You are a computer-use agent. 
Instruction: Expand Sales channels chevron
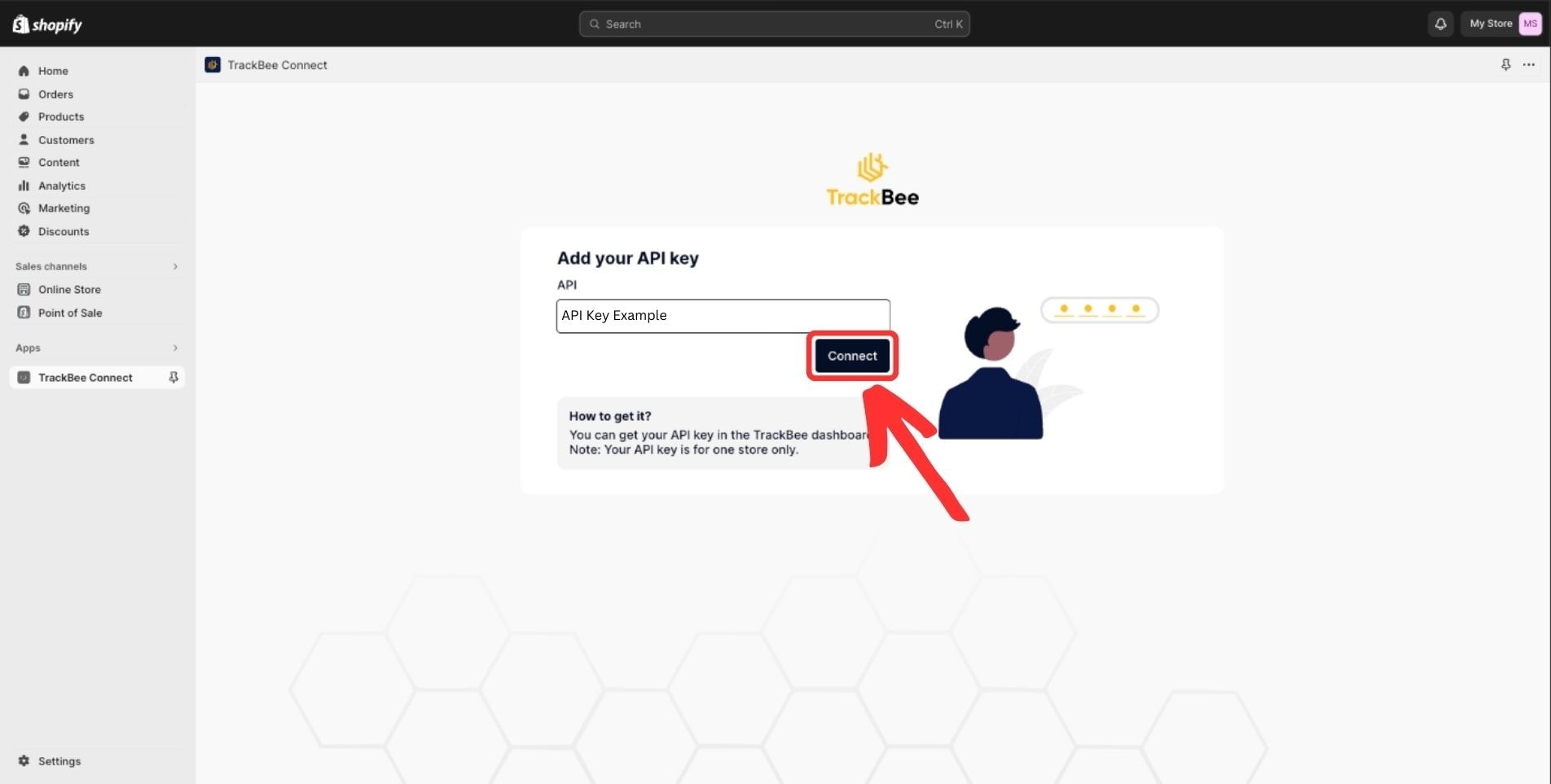coord(175,266)
